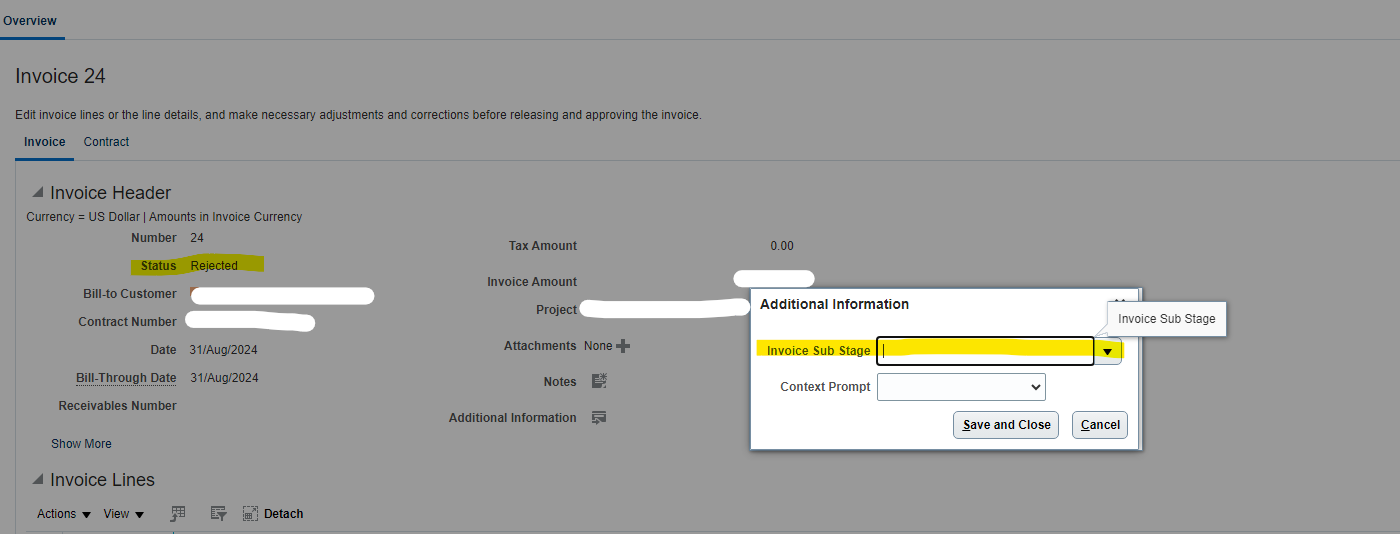Screen dimensions: 1400x534
Task: Click into the Invoice Sub Stage field
Action: pyautogui.click(x=986, y=351)
